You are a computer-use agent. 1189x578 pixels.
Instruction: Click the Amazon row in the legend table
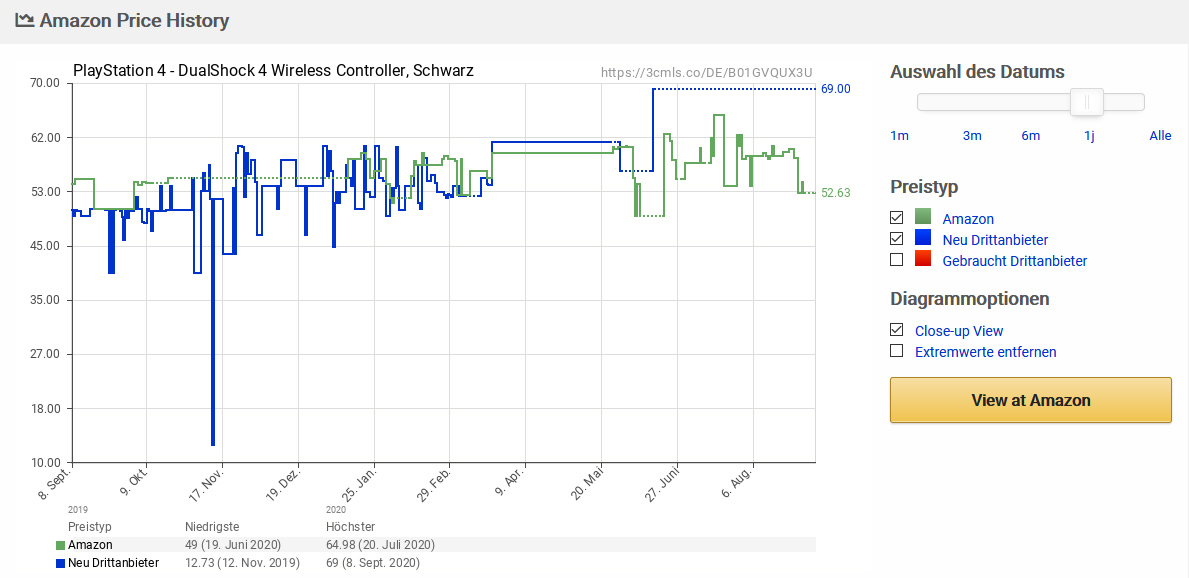(x=436, y=545)
